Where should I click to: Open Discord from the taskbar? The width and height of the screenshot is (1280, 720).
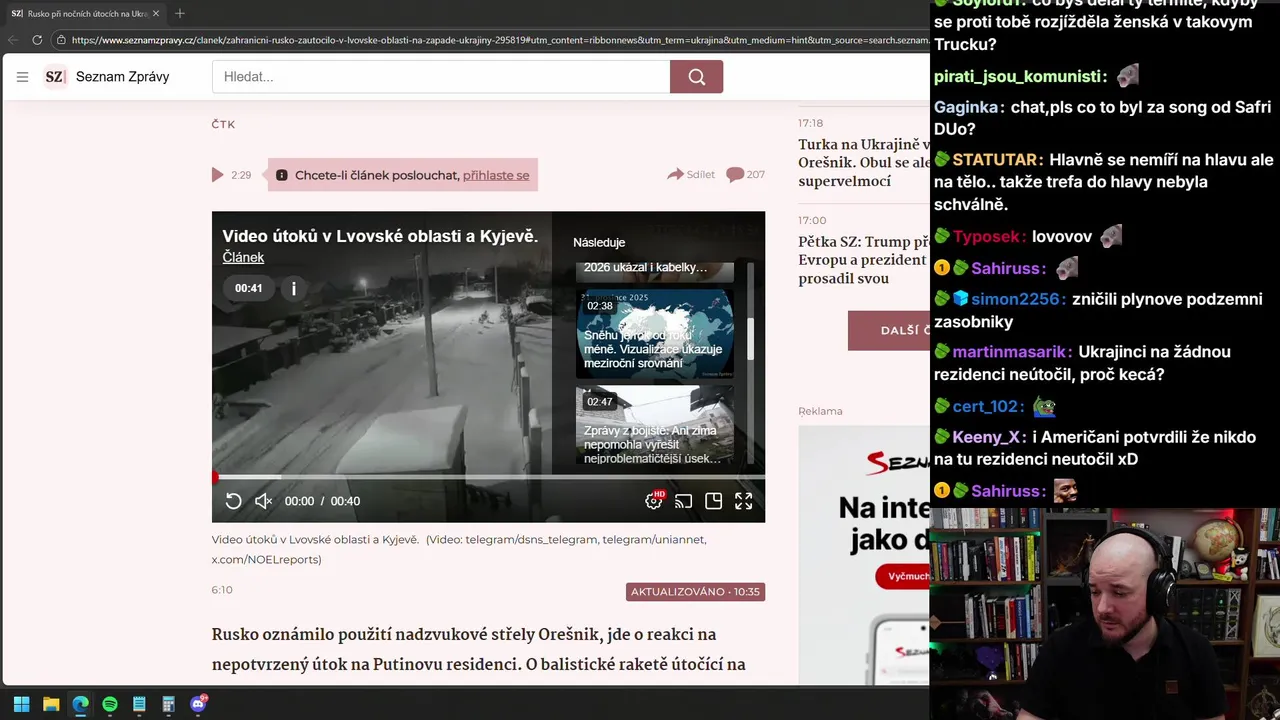198,704
